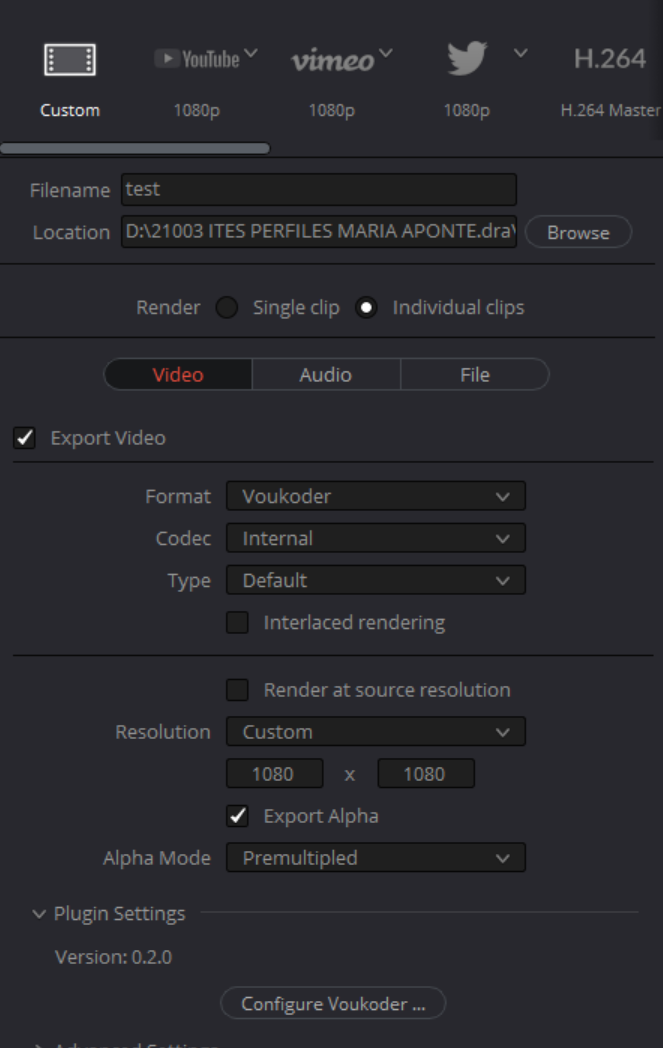Image resolution: width=663 pixels, height=1048 pixels.
Task: Open the Format dropdown showing Voukoder
Action: [x=375, y=496]
